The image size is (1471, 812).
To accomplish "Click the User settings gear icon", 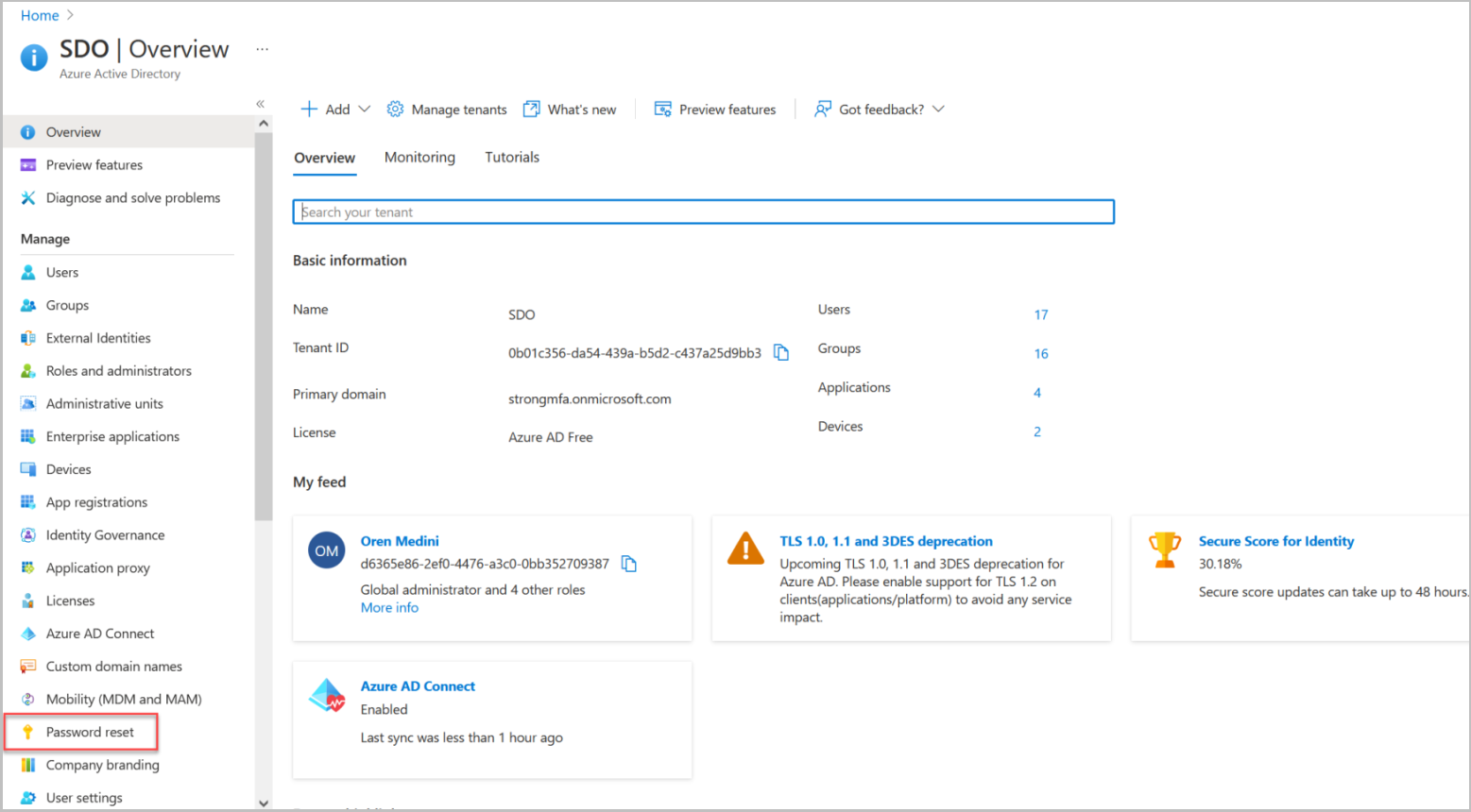I will (x=28, y=798).
